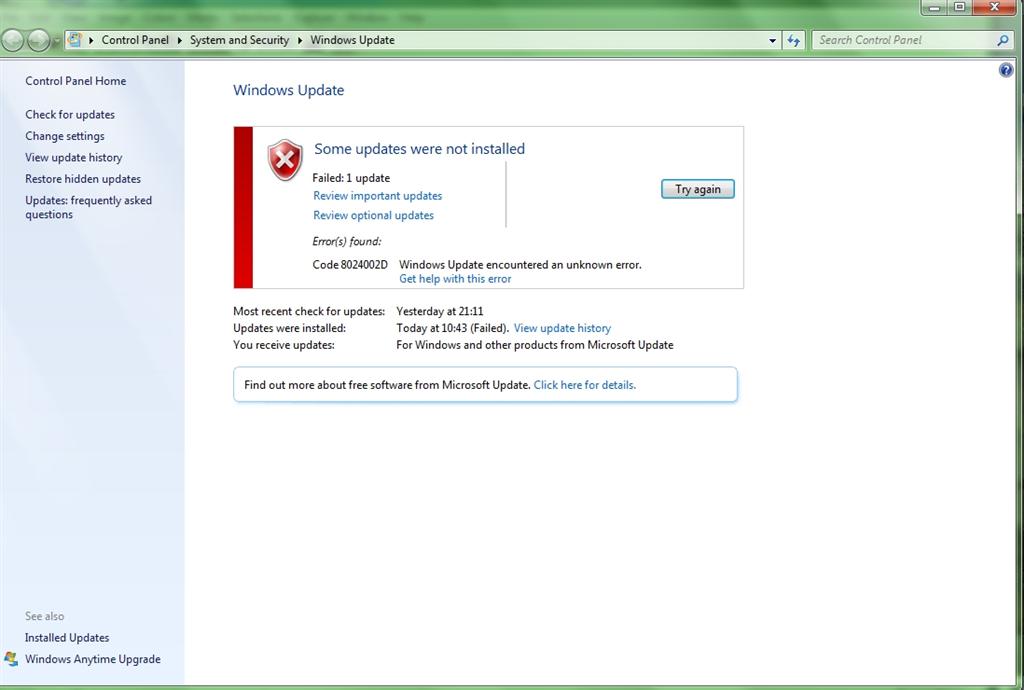The width and height of the screenshot is (1024, 690).
Task: Open Control Panel Home
Action: tap(76, 81)
